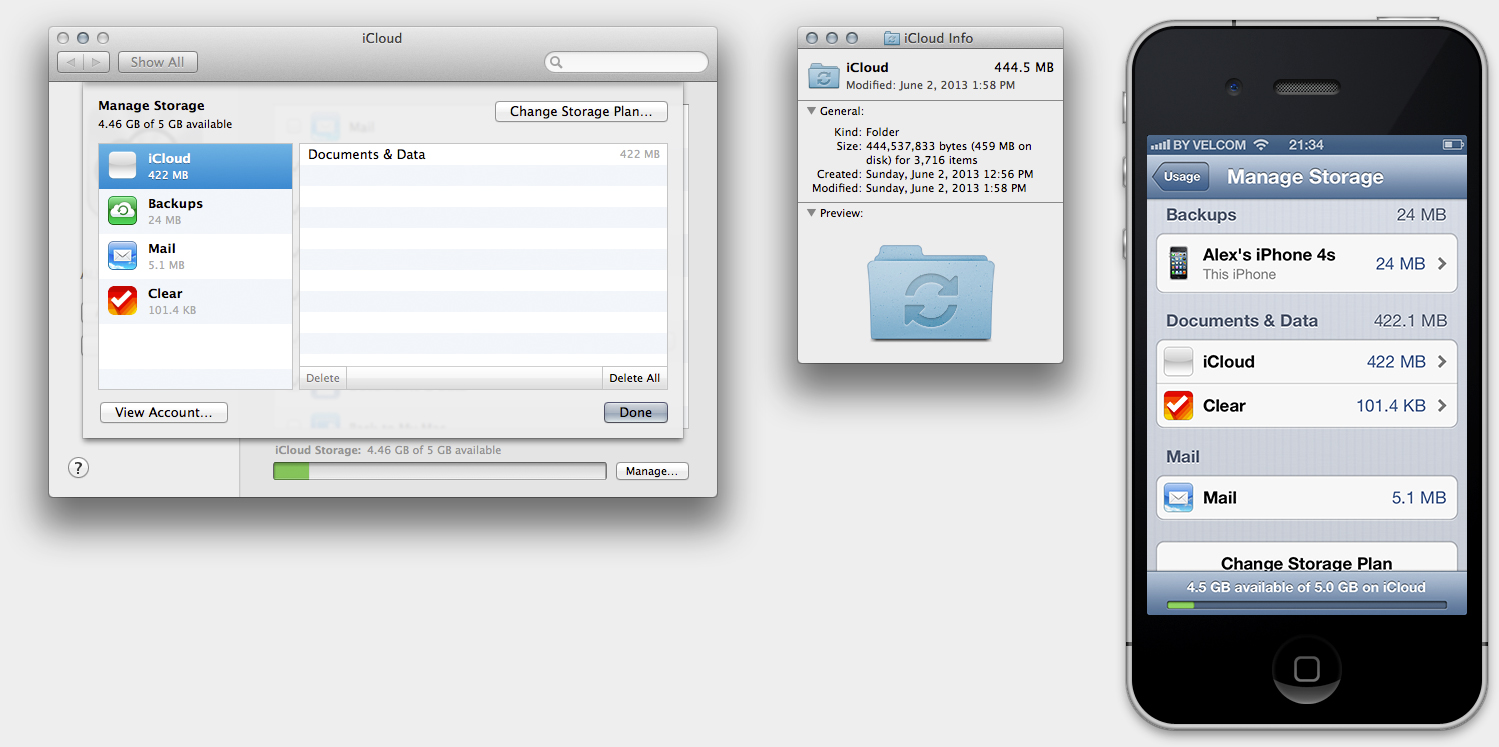The width and height of the screenshot is (1499, 747).
Task: Tap the Wi-Fi icon in the iPhone status bar
Action: click(1260, 145)
